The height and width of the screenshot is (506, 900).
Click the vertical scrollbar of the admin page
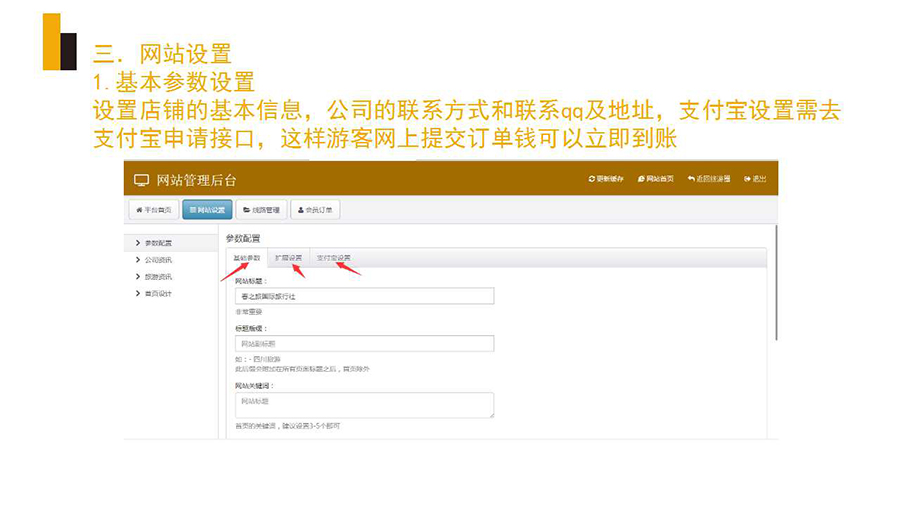[776, 283]
